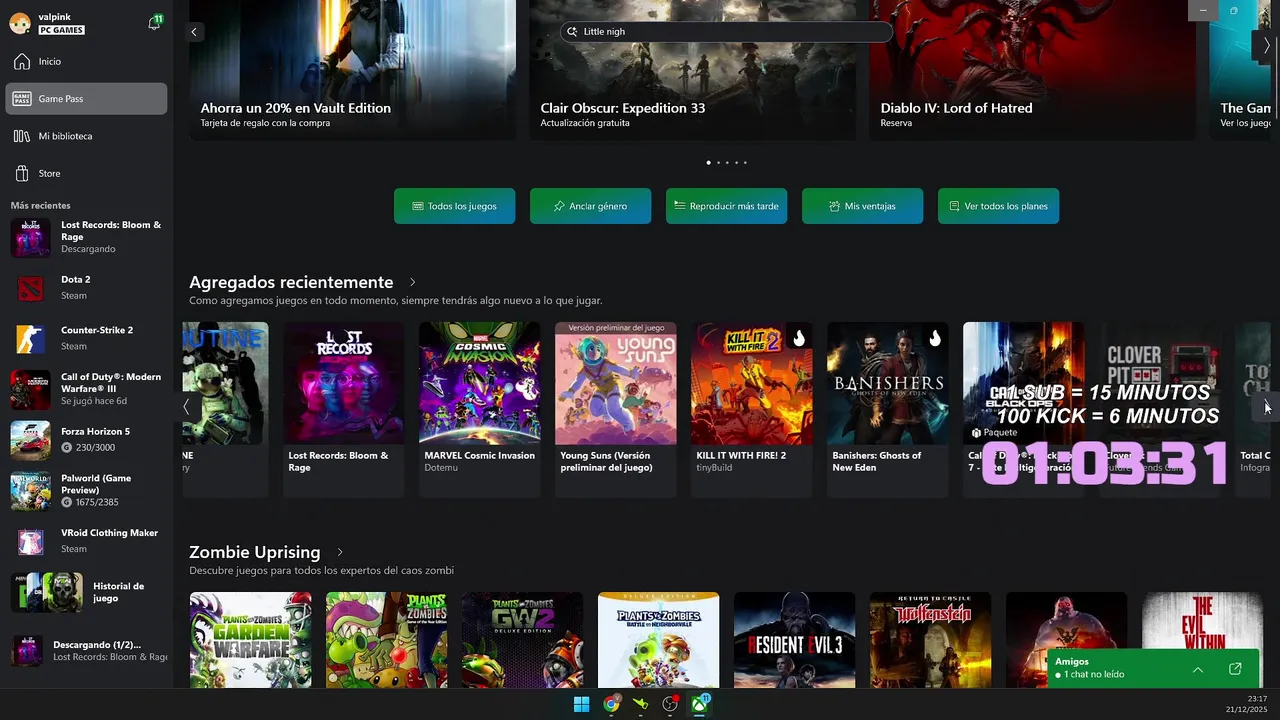Open the Lost Records: Bloom & Rage card
The height and width of the screenshot is (720, 1280).
tap(344, 409)
